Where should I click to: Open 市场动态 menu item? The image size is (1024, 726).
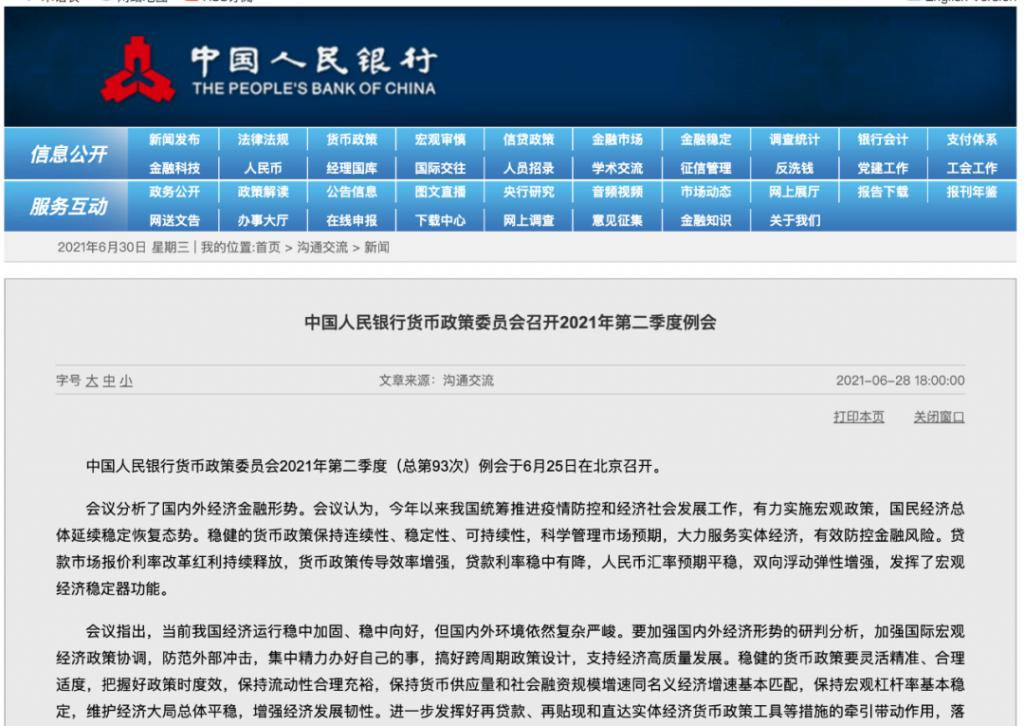[x=706, y=192]
